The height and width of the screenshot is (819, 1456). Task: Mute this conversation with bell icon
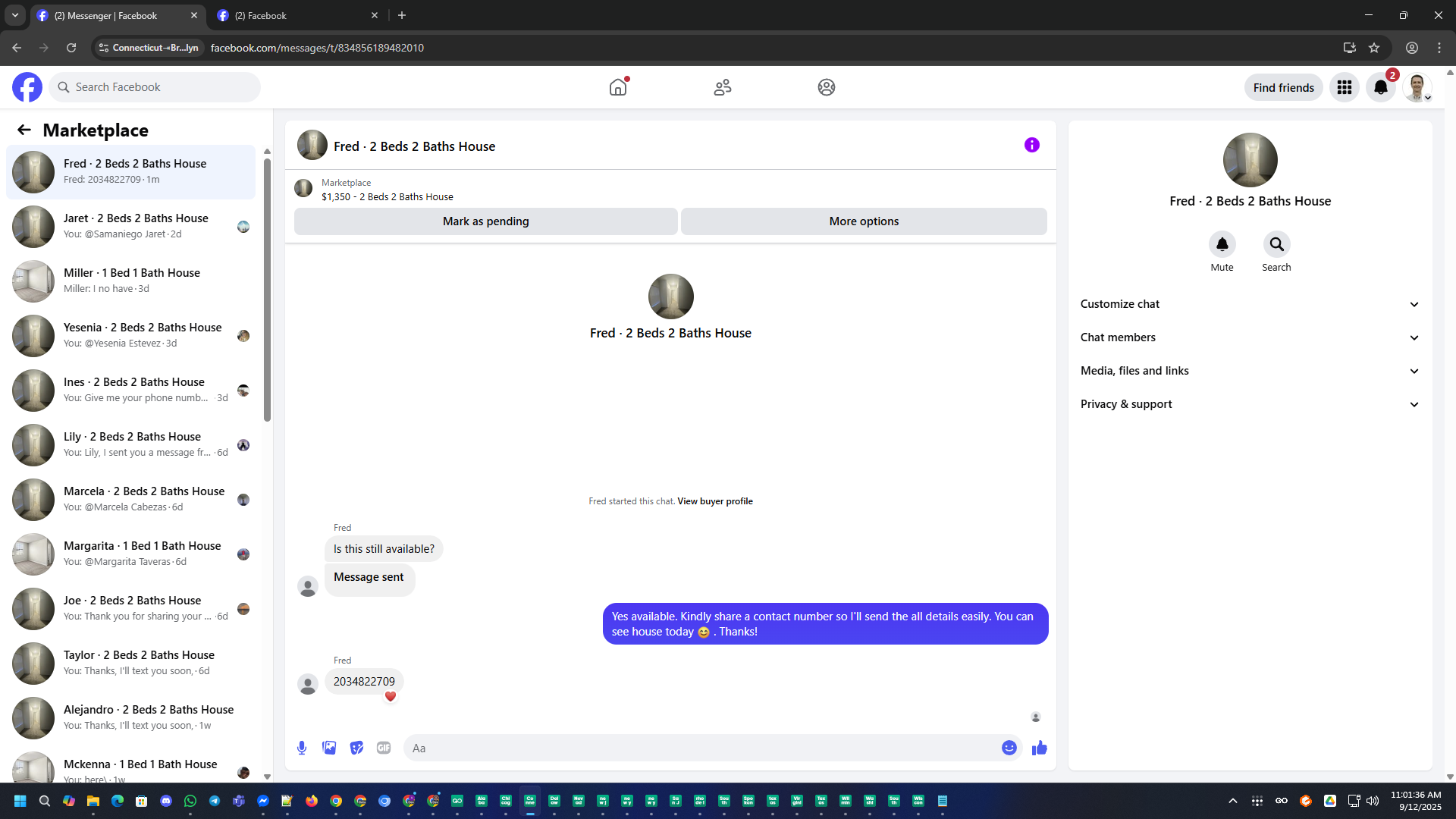click(1222, 244)
